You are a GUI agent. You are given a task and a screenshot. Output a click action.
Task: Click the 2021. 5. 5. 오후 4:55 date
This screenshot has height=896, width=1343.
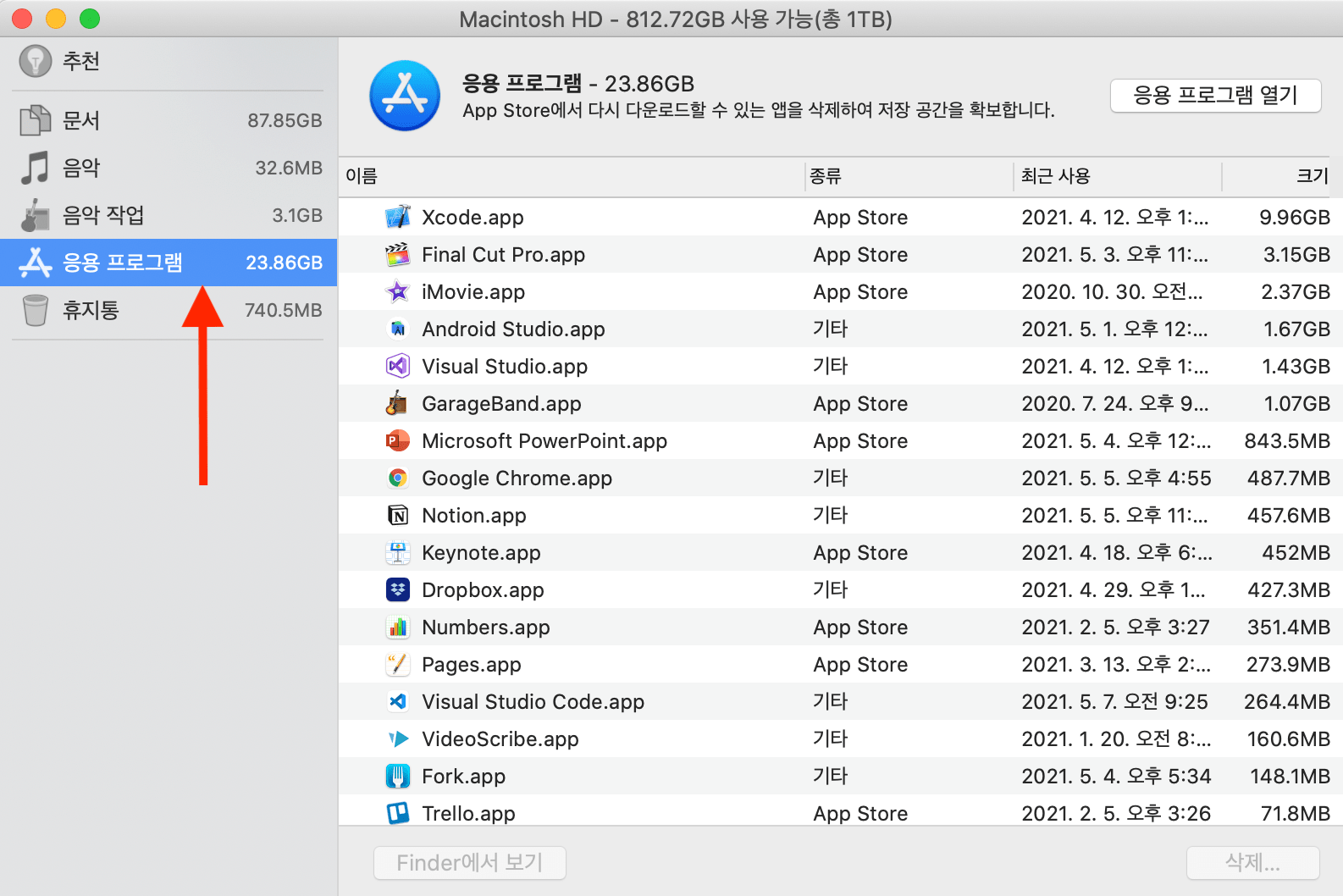[1116, 478]
